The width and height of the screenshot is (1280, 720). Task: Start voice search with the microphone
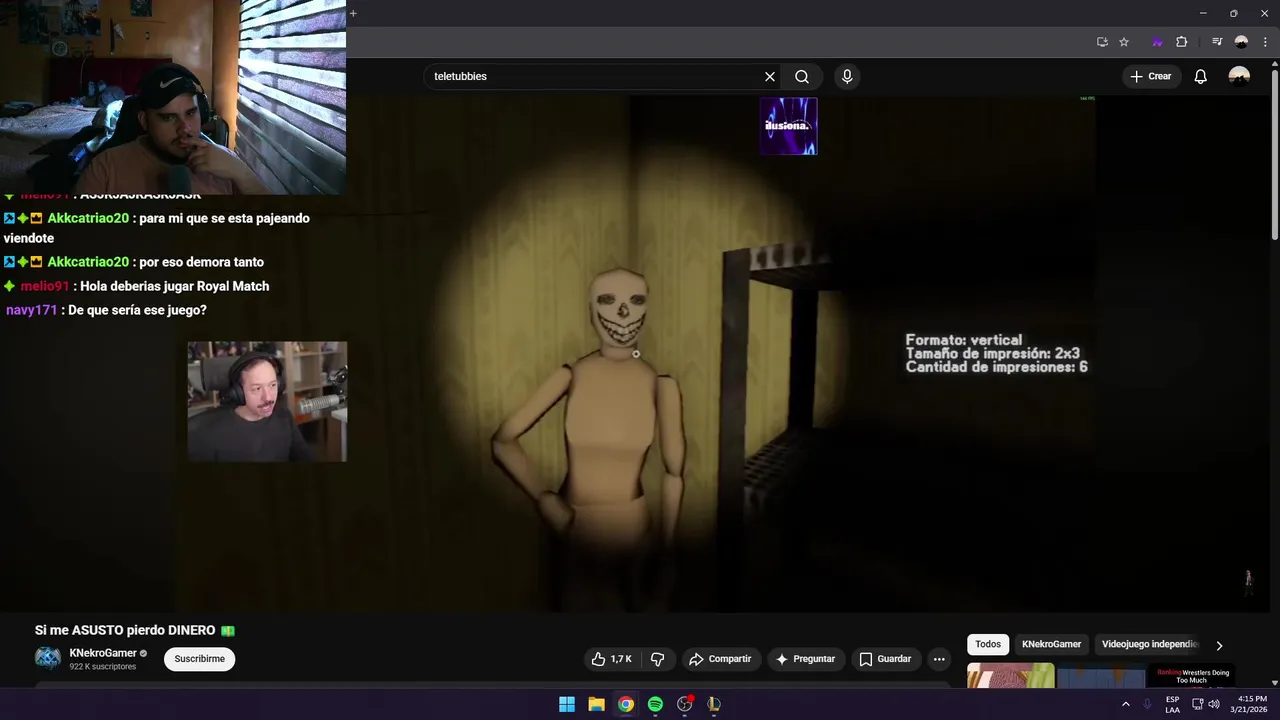(847, 76)
